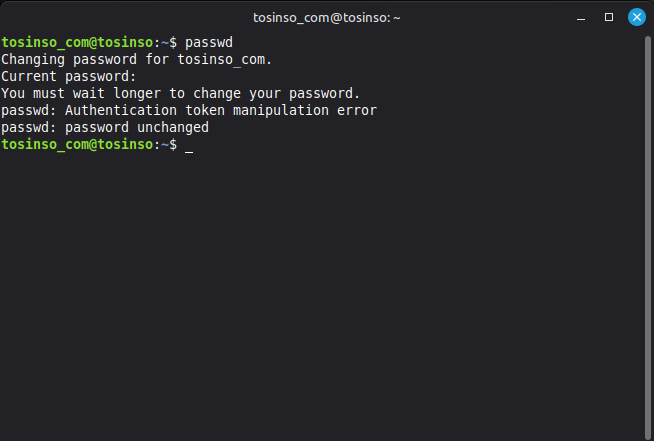
Task: Minimize the terminal window
Action: coord(582,17)
